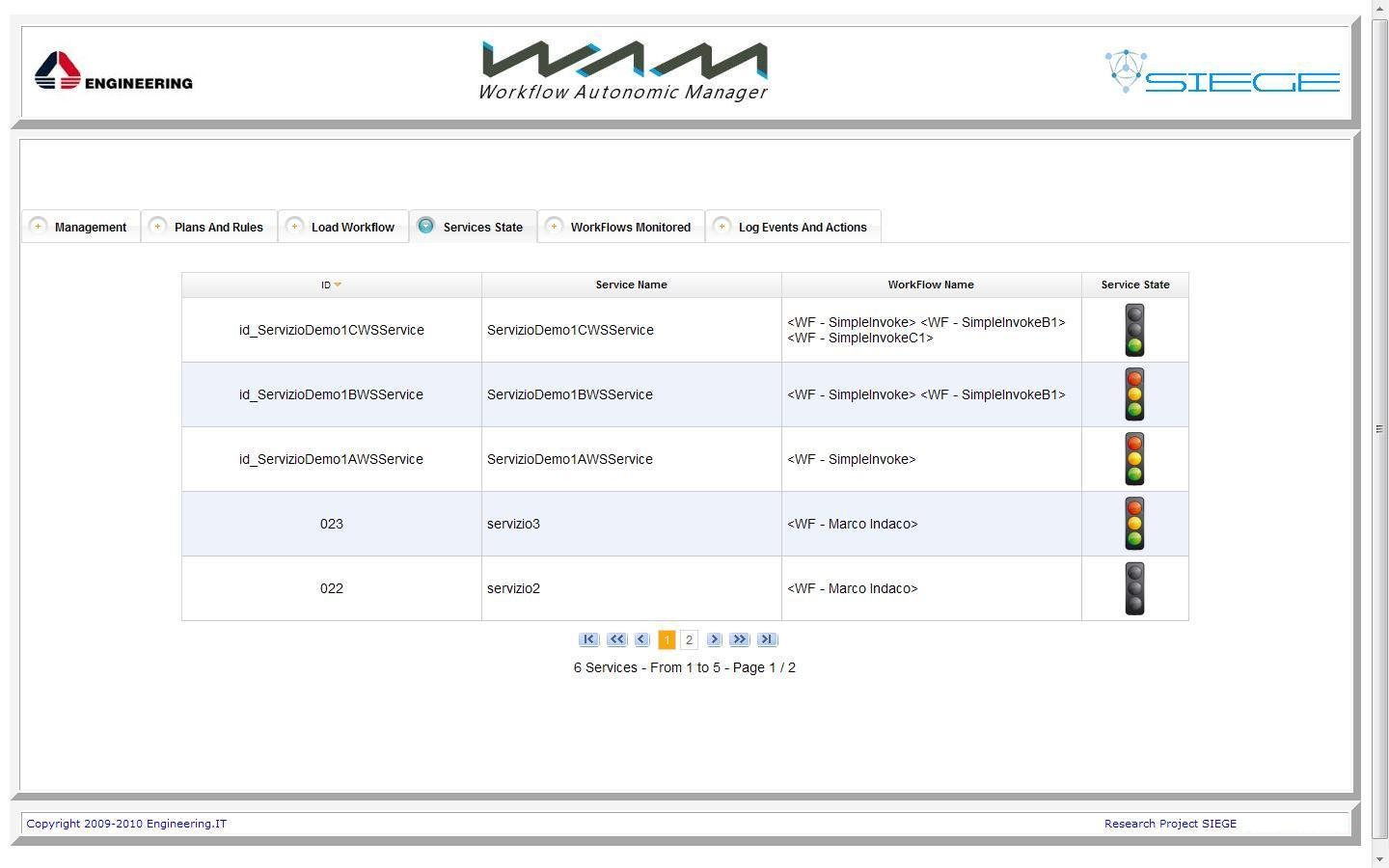Toggle the Services State tab status icon
This screenshot has width=1389, height=868.
click(425, 226)
